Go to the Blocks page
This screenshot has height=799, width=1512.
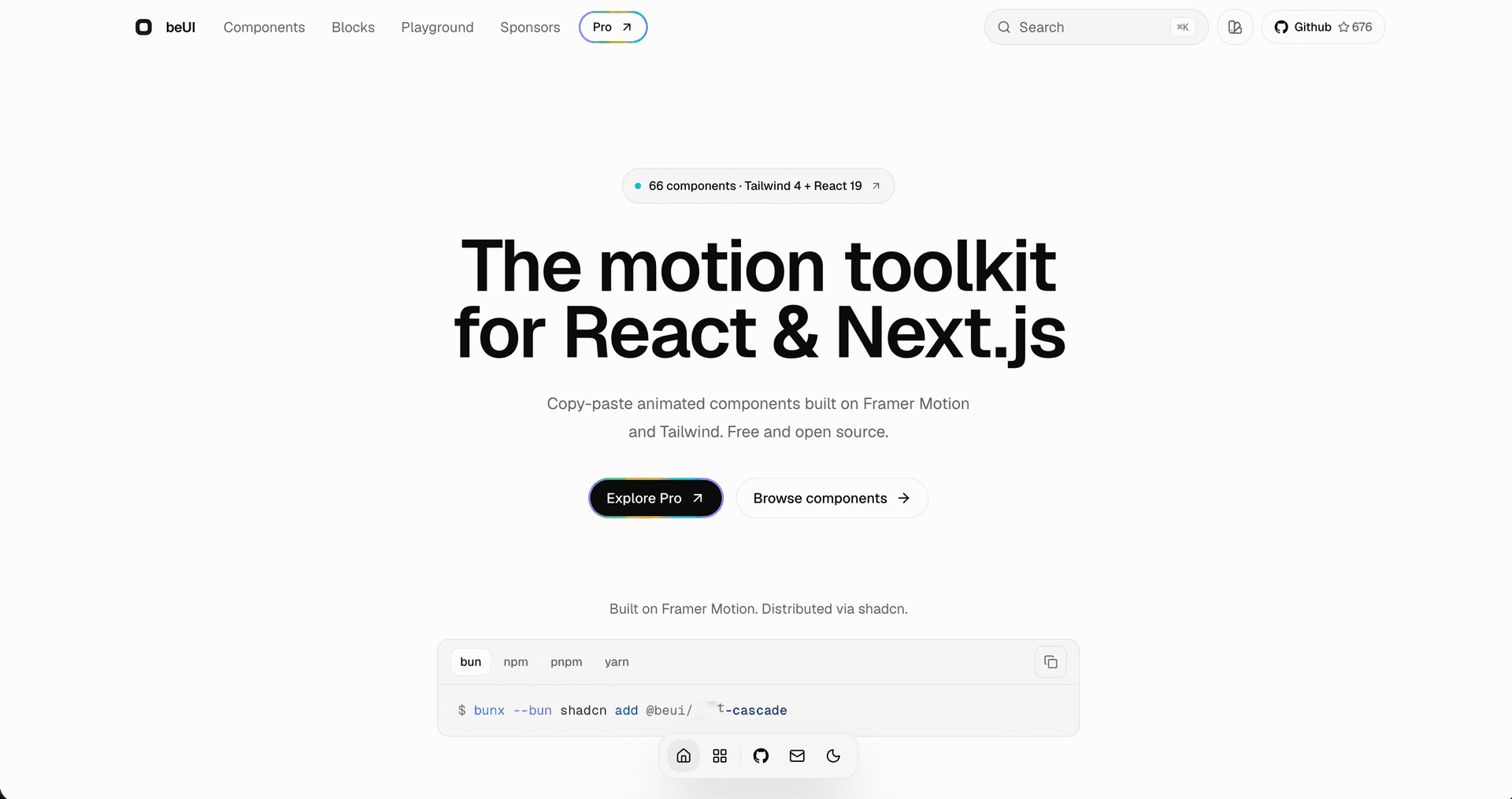tap(353, 27)
